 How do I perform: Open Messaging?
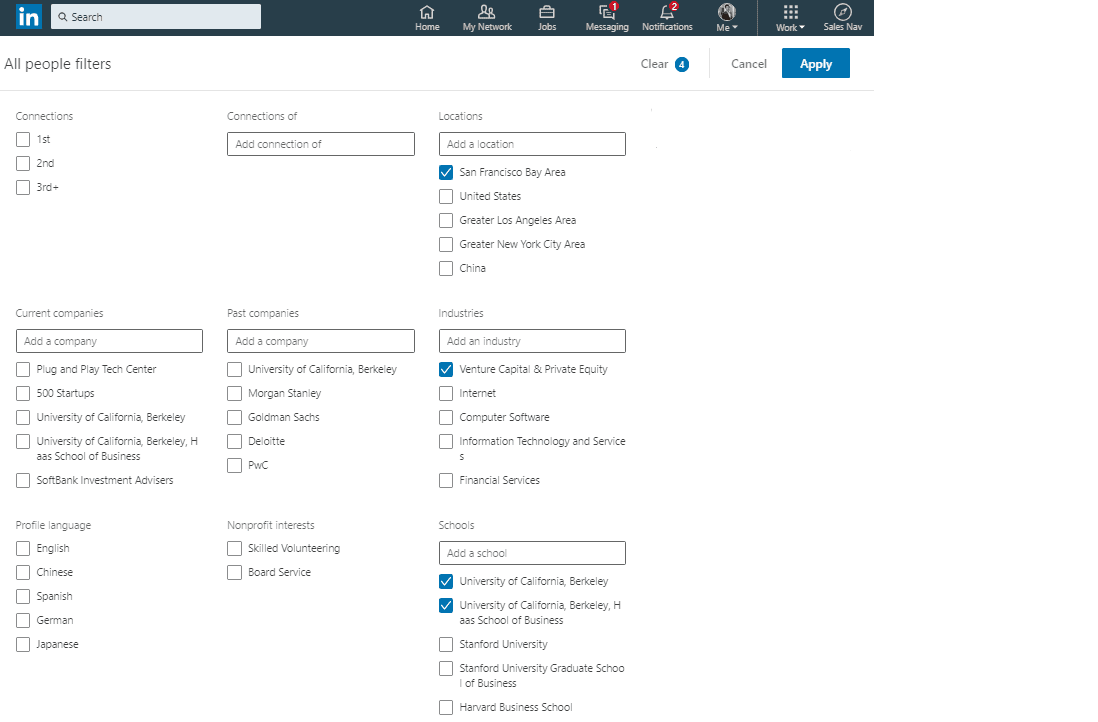[x=604, y=14]
